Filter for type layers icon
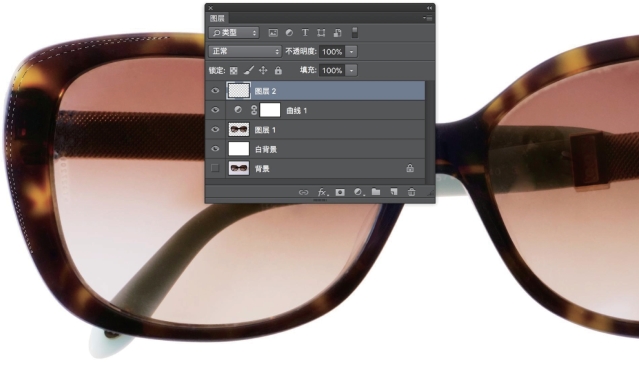639x366 pixels. 305,33
